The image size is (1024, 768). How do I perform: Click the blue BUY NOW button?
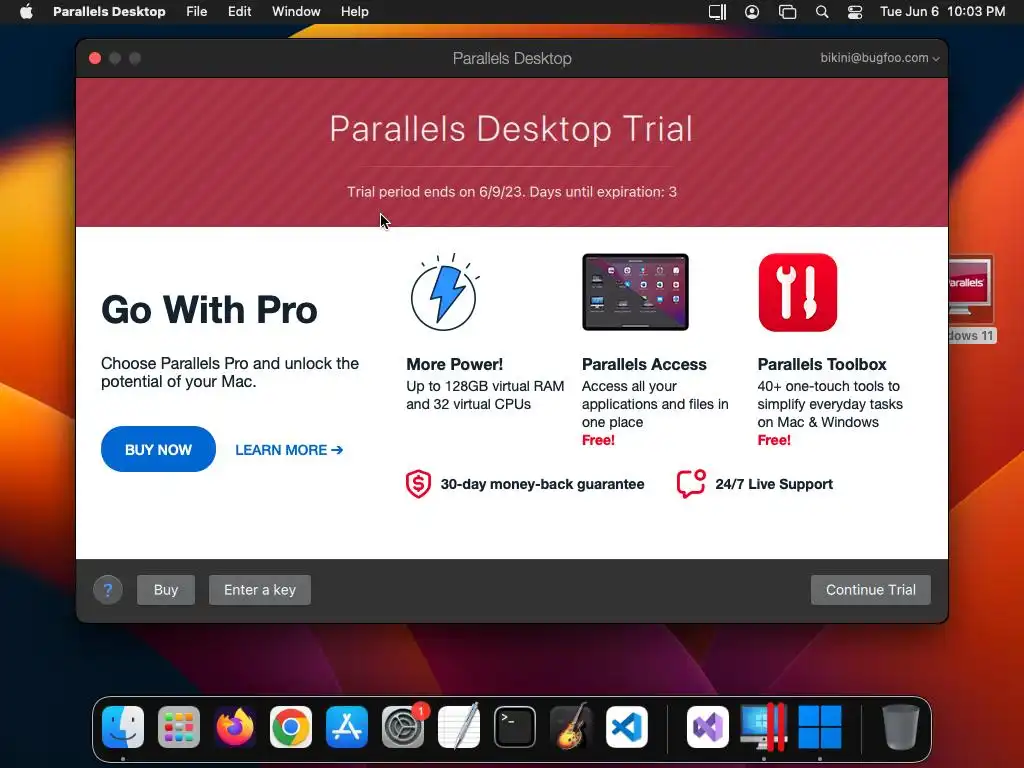pos(158,449)
